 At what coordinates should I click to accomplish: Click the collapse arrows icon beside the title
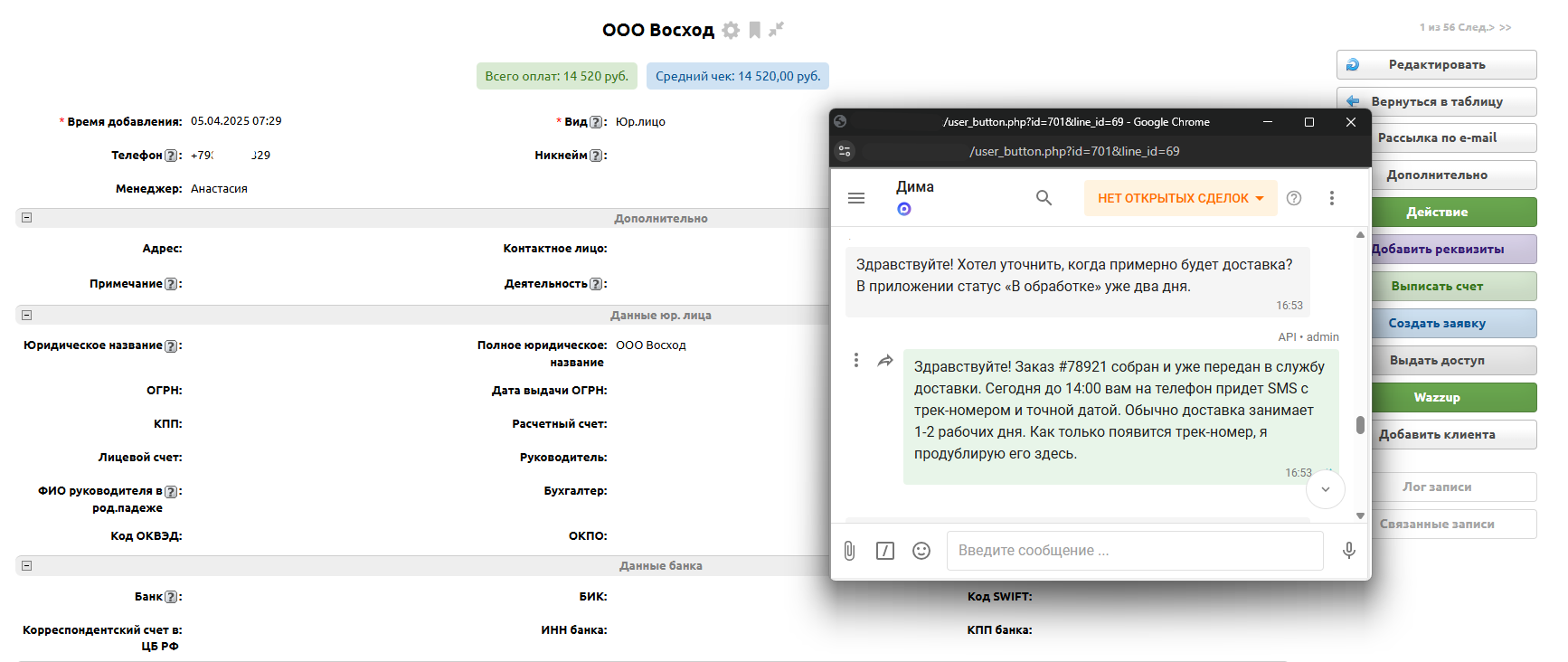click(776, 30)
